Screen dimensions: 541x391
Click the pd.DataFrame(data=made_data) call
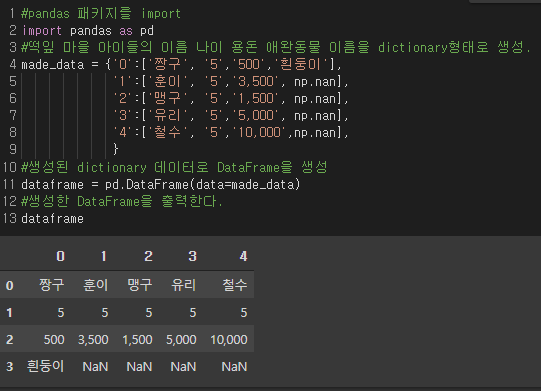(x=203, y=185)
